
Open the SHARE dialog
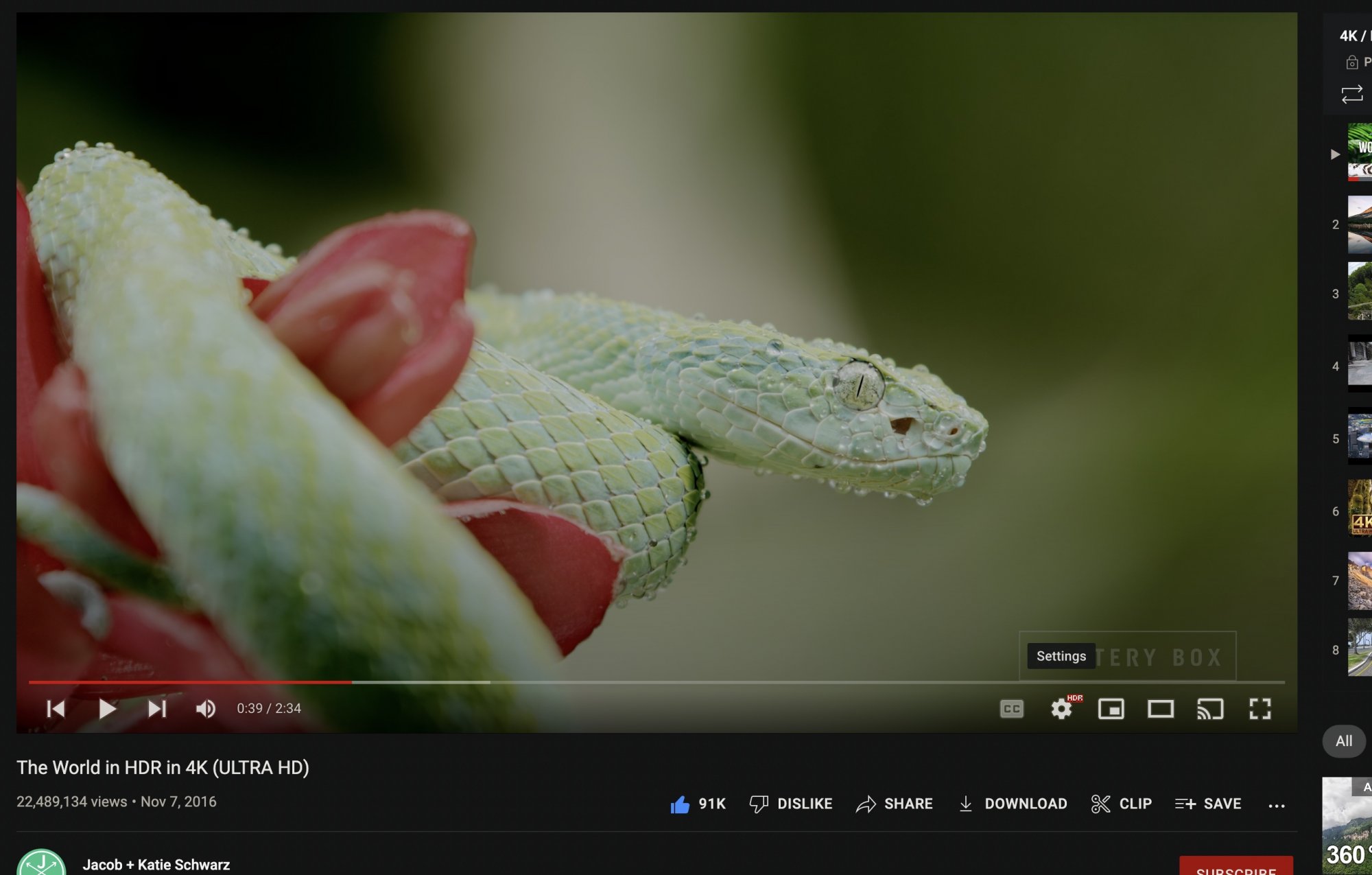point(895,804)
